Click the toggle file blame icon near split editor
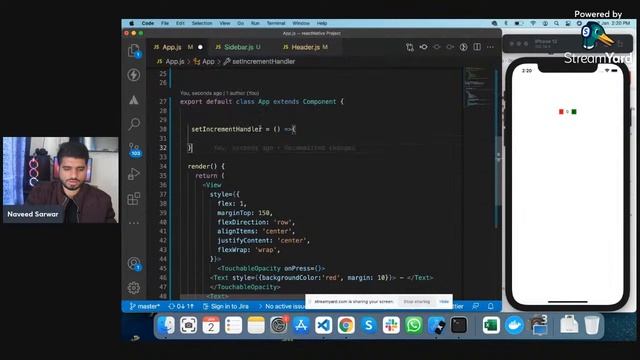640x360 pixels. coord(463,47)
